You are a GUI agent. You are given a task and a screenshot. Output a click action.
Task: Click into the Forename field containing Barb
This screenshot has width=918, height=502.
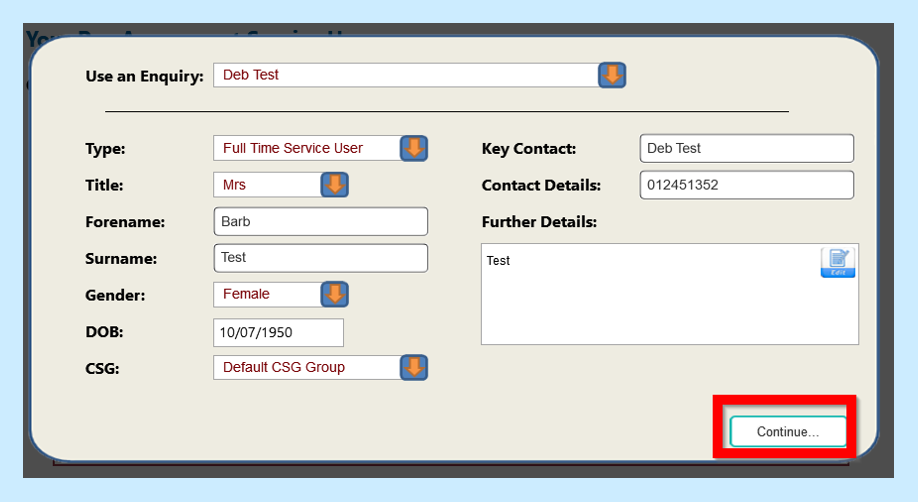click(x=320, y=221)
